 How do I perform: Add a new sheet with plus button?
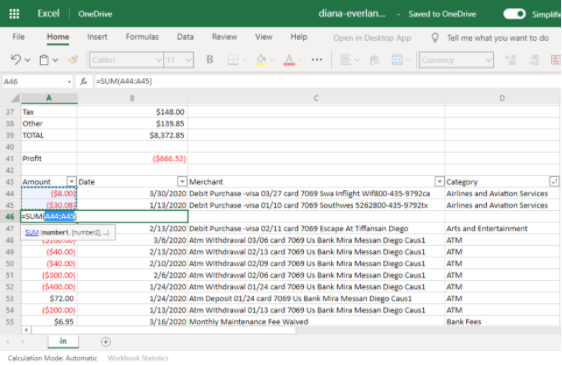click(x=105, y=342)
